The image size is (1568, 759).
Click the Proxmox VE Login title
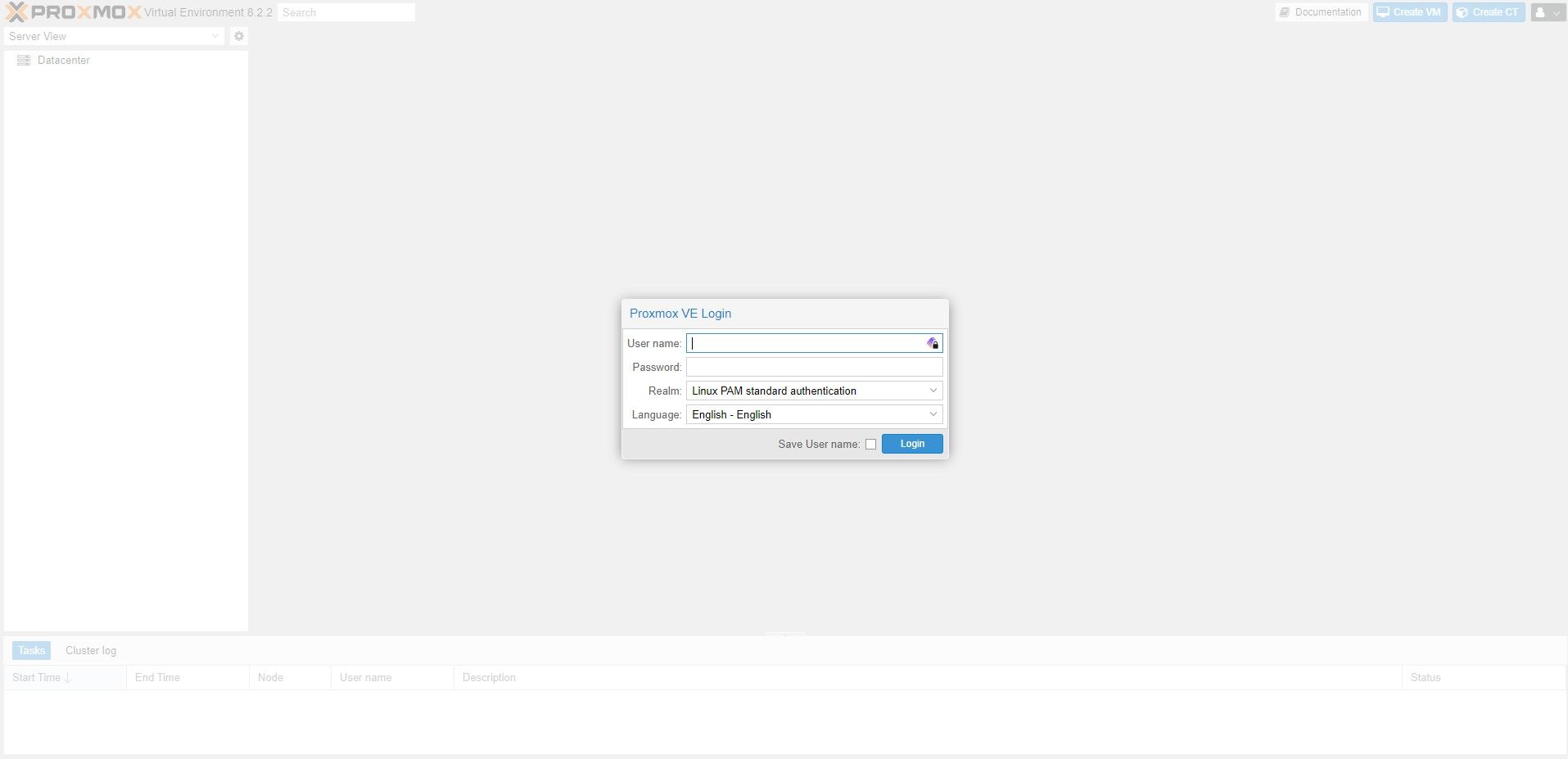click(680, 314)
